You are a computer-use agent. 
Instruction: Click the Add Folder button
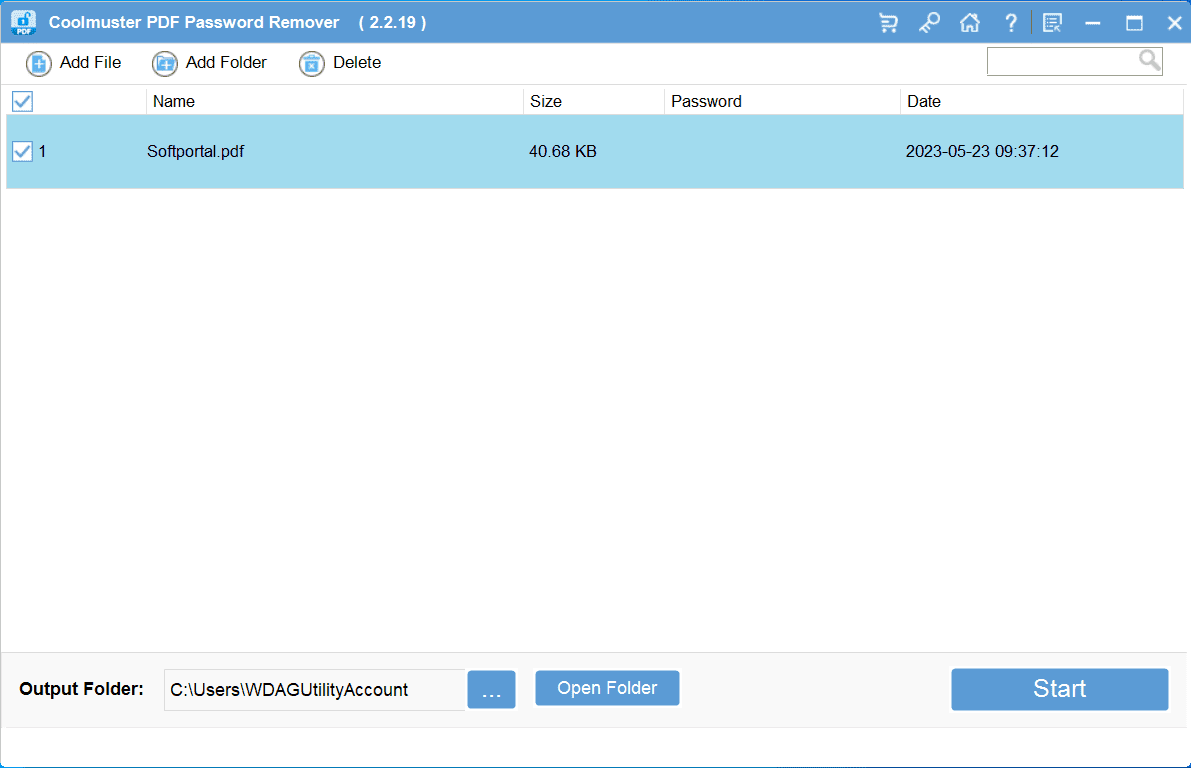pyautogui.click(x=210, y=63)
